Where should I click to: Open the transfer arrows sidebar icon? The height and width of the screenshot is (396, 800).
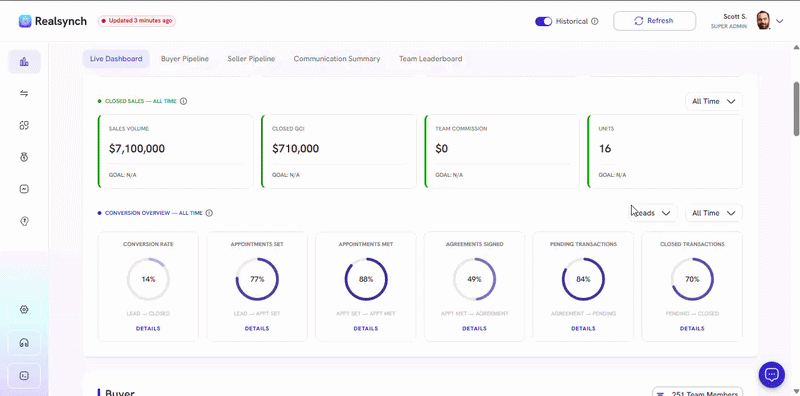[24, 93]
